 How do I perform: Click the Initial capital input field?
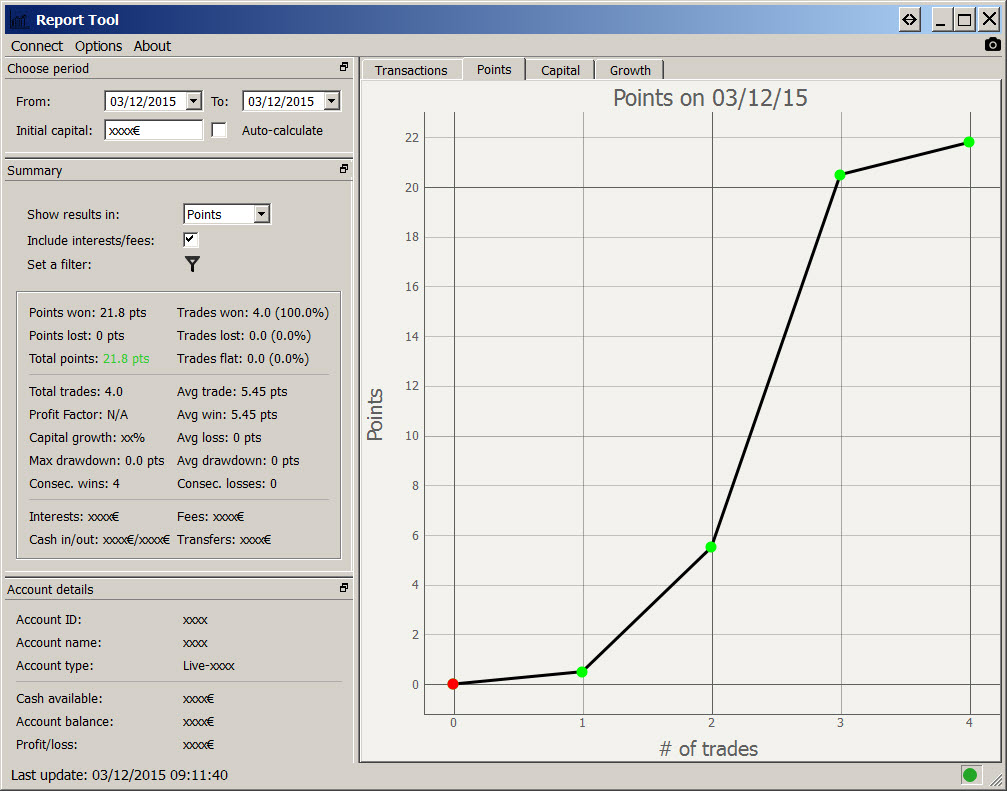tap(153, 130)
